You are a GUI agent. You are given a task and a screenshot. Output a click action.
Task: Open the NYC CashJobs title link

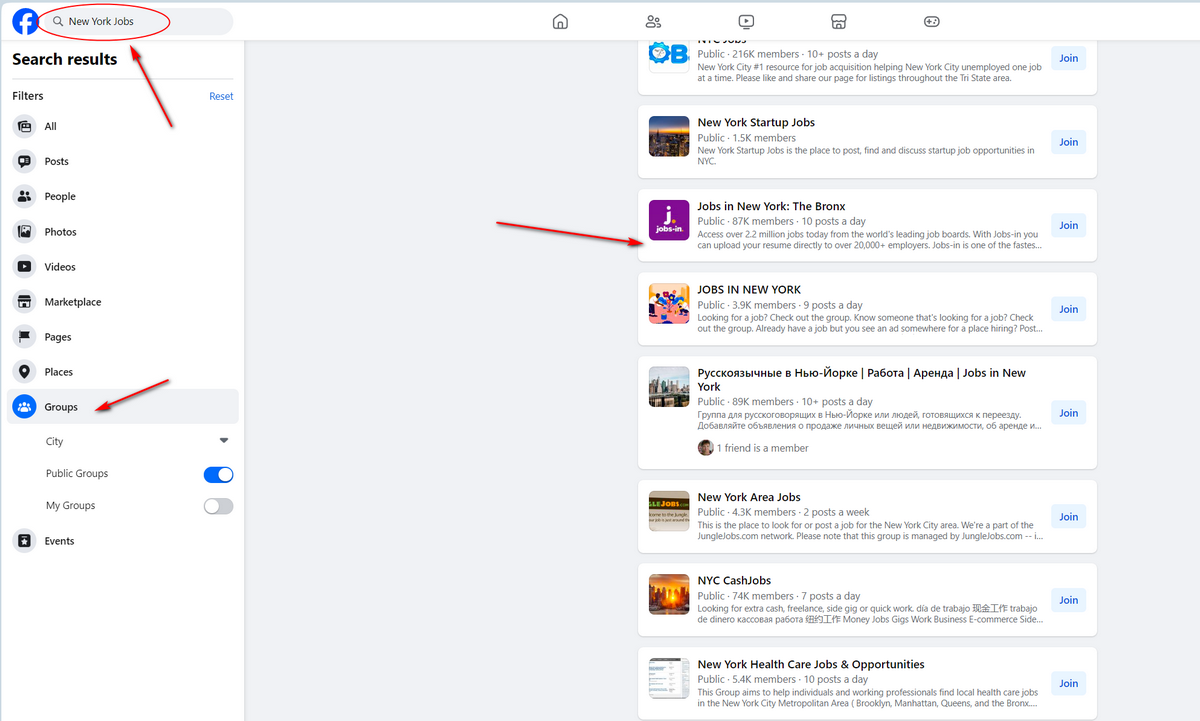734,581
